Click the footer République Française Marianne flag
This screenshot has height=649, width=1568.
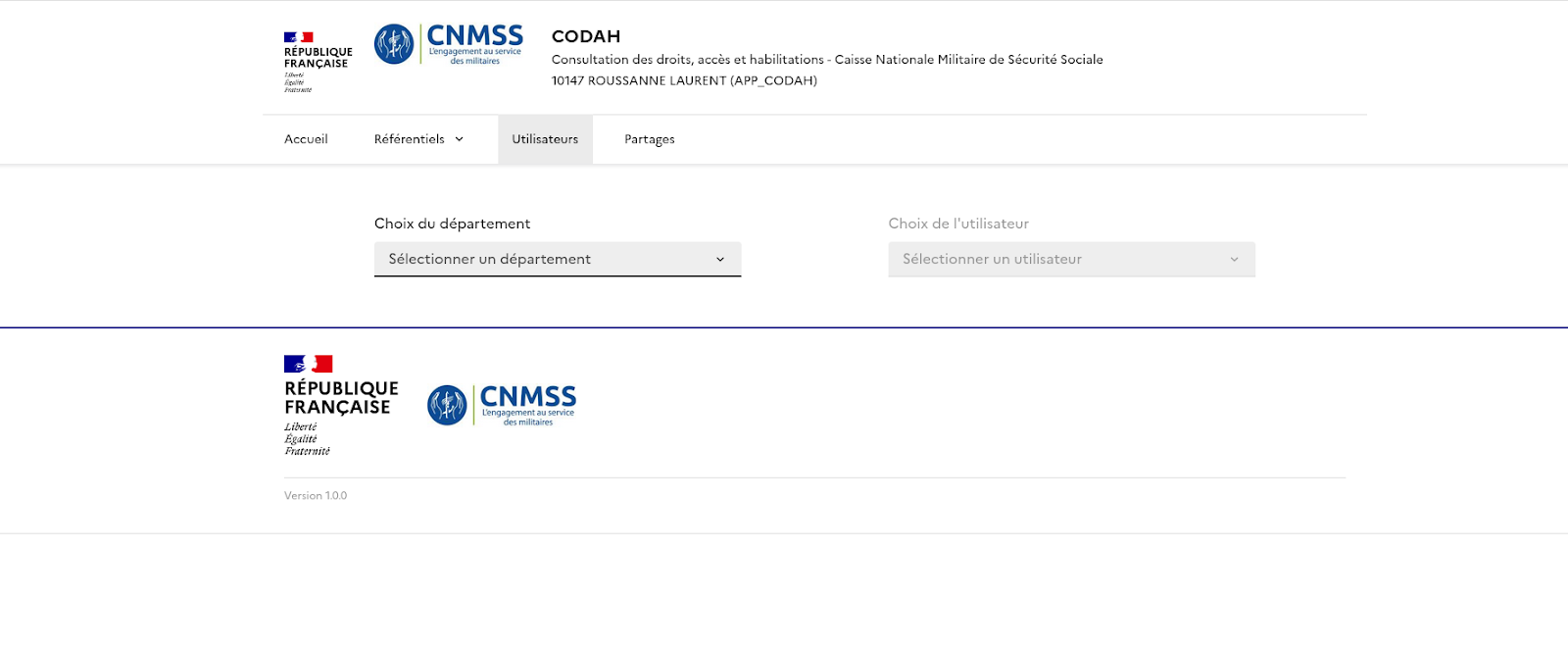[308, 364]
